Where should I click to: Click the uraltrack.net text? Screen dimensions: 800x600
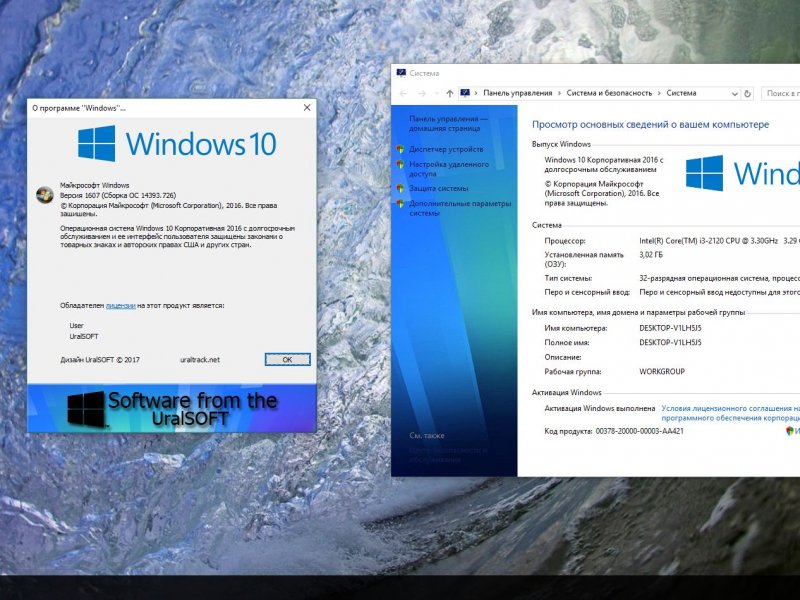click(200, 360)
